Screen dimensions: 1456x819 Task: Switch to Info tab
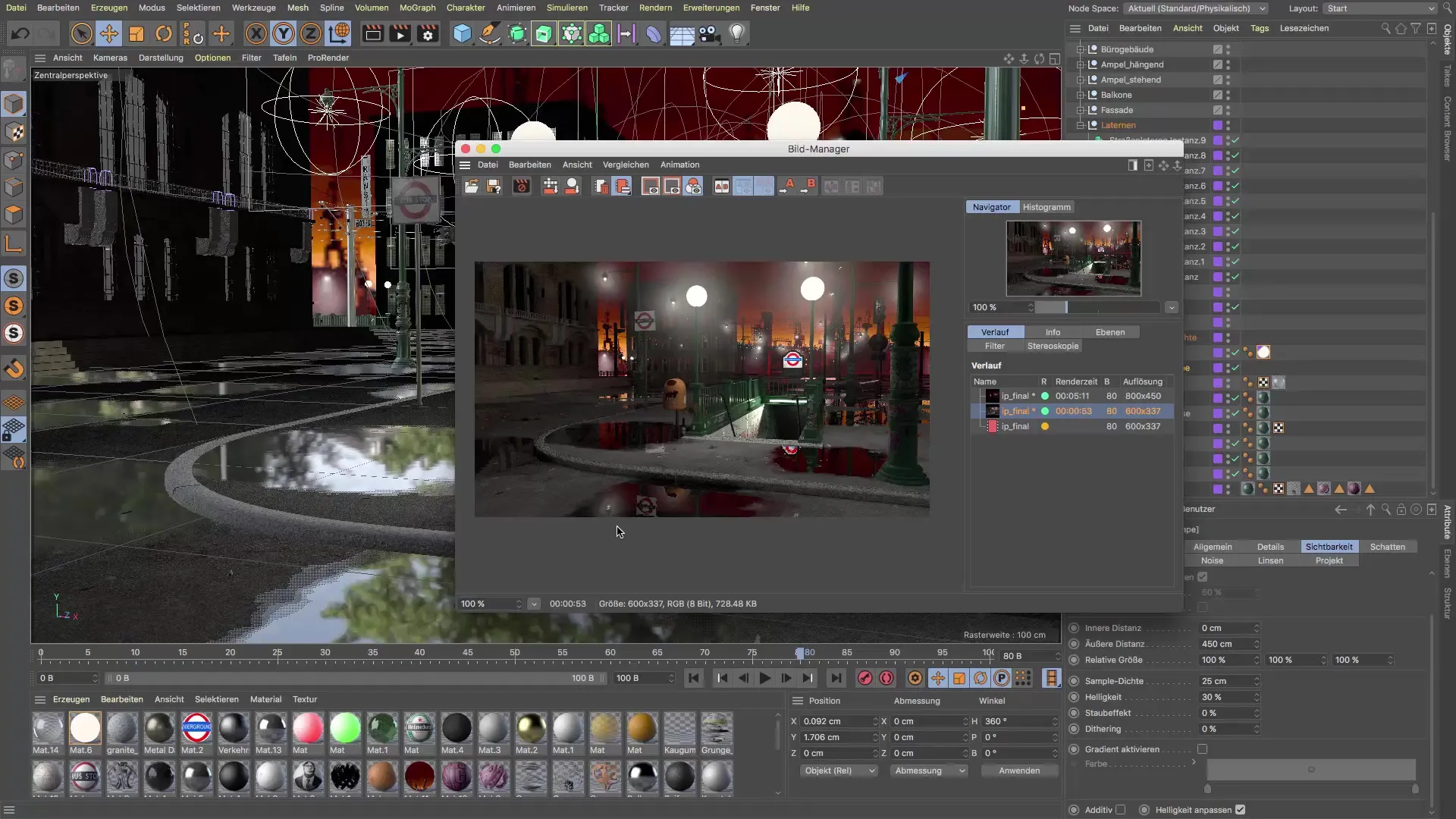pos(1053,332)
